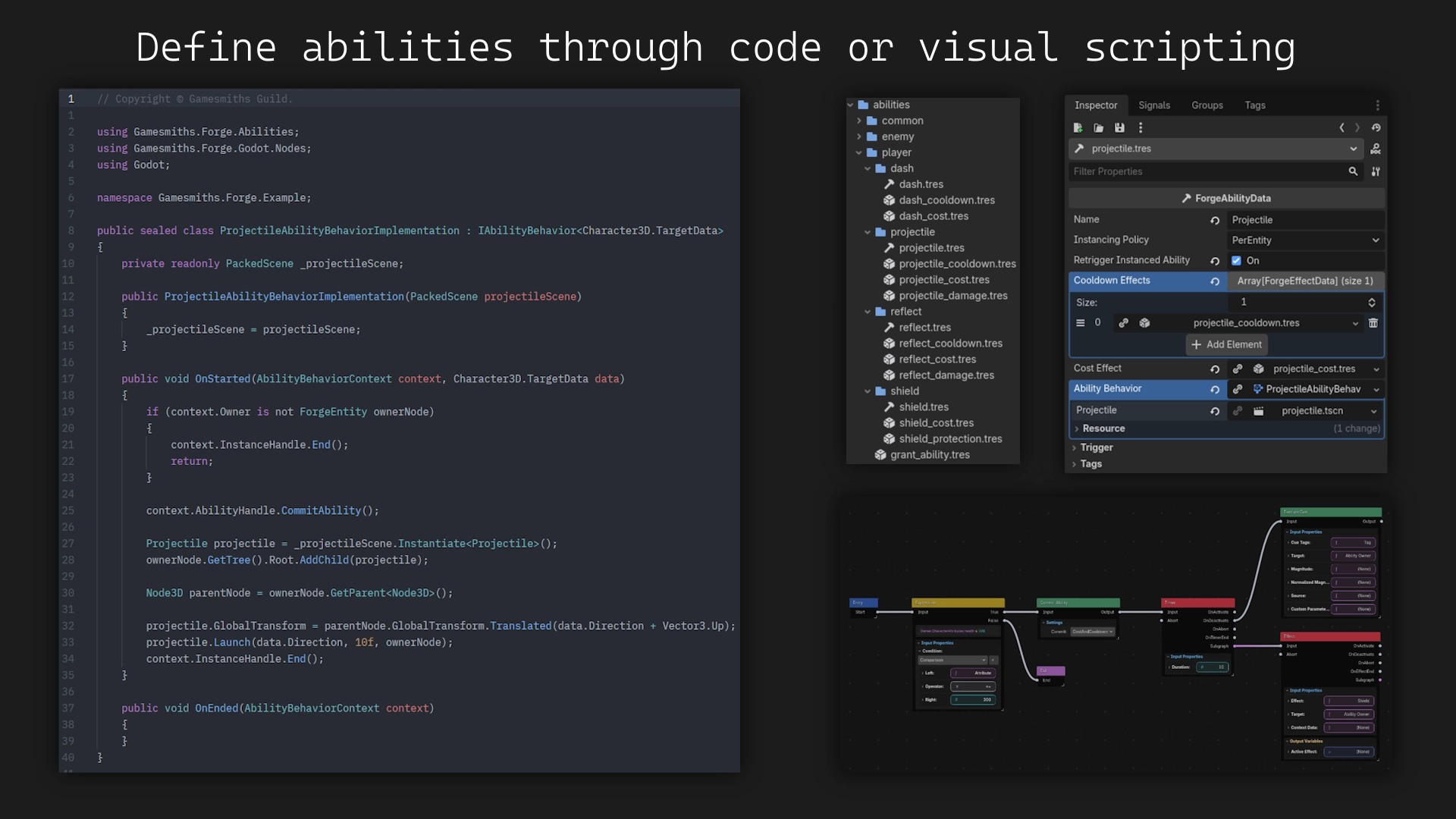Screen dimensions: 1456x819
Task: Open the Inspector object history list
Action: 1376,127
